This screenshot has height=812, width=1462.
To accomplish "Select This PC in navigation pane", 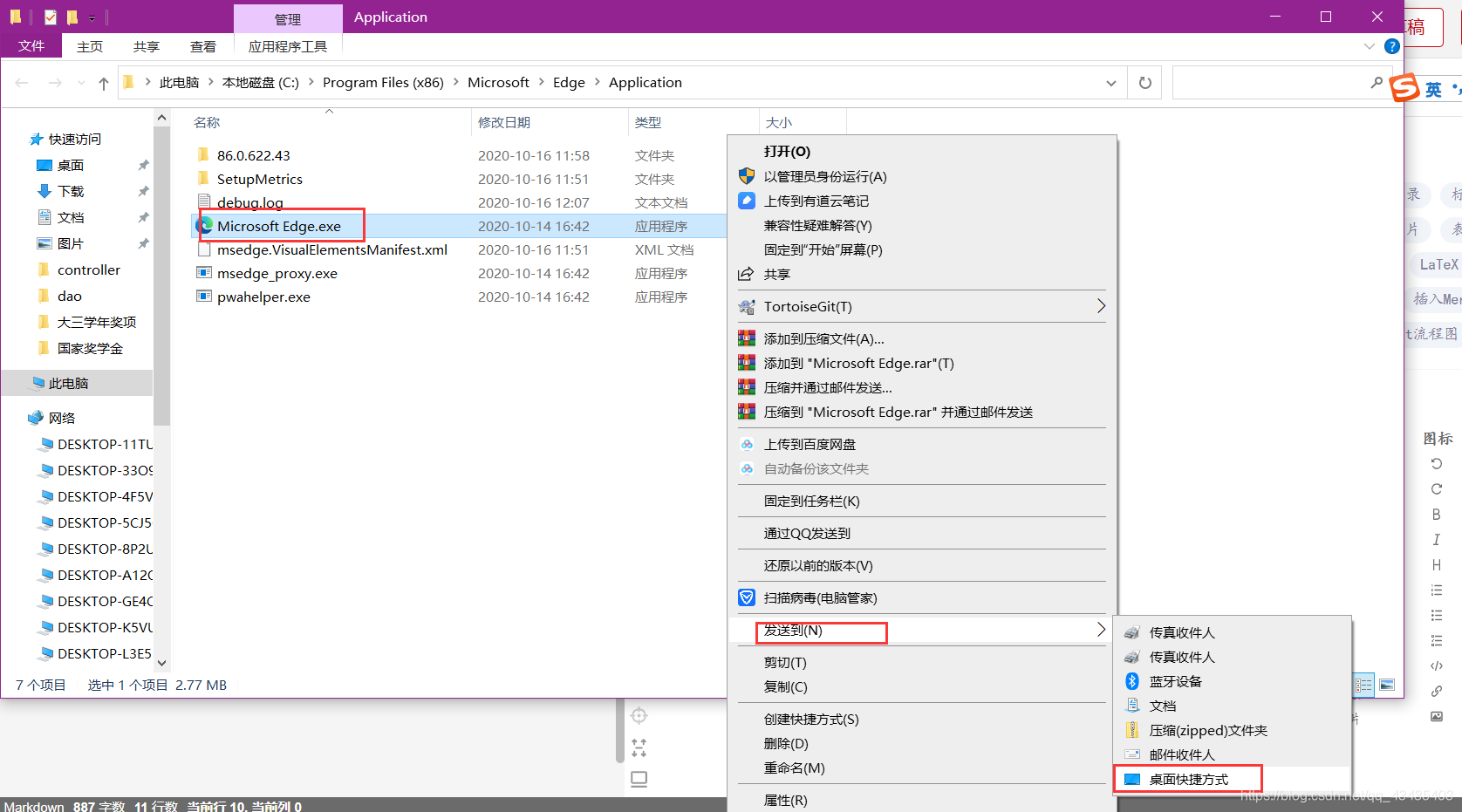I will 68,383.
